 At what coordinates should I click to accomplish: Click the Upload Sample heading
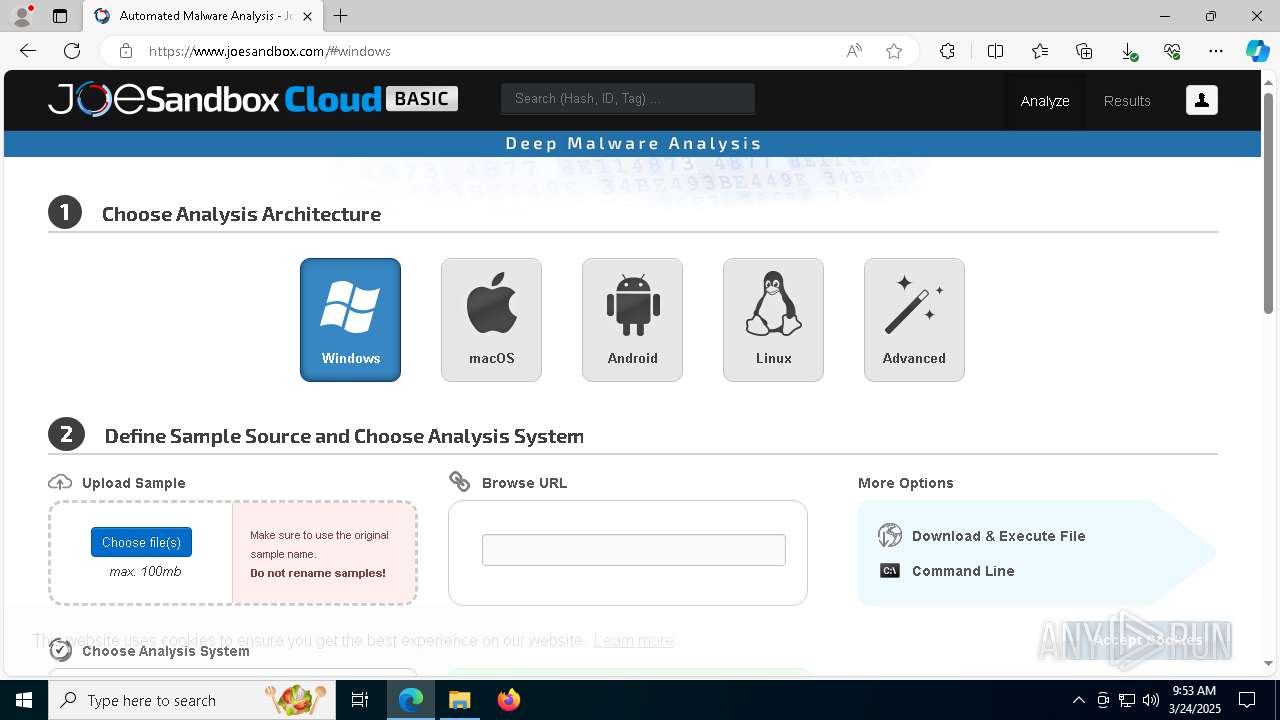coord(133,483)
